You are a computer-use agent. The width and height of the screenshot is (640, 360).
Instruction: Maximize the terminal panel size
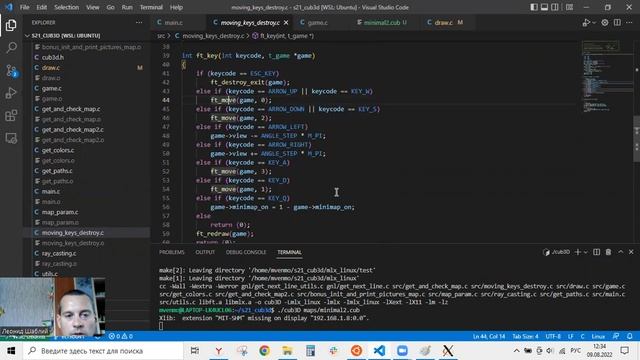(x=620, y=252)
